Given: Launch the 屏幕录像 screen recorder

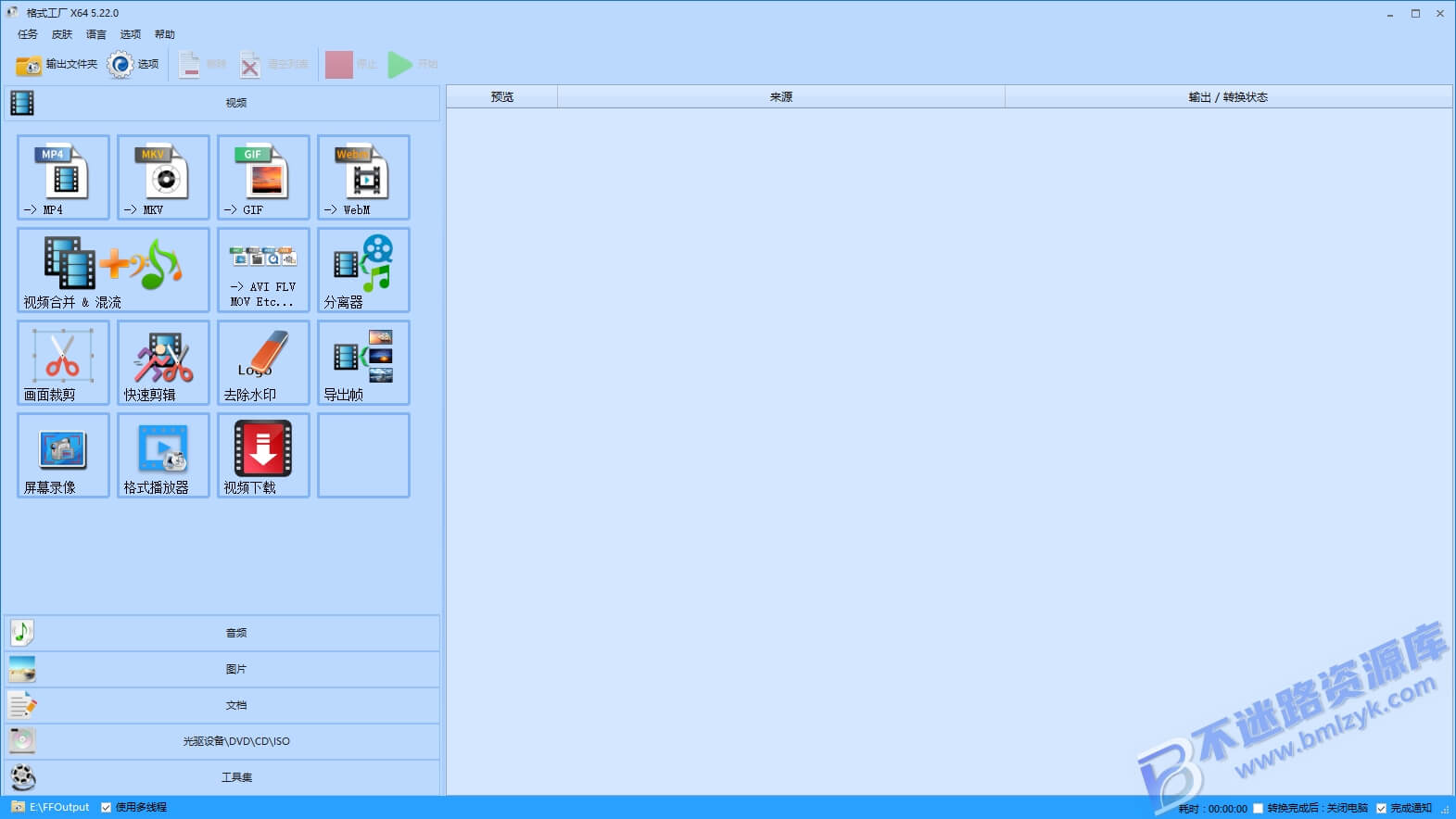Looking at the screenshot, I should 63,455.
